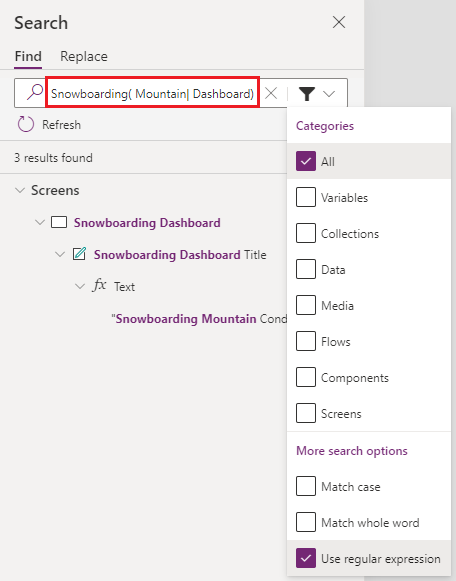Collapse the Text property node
The image size is (456, 581).
pos(80,286)
